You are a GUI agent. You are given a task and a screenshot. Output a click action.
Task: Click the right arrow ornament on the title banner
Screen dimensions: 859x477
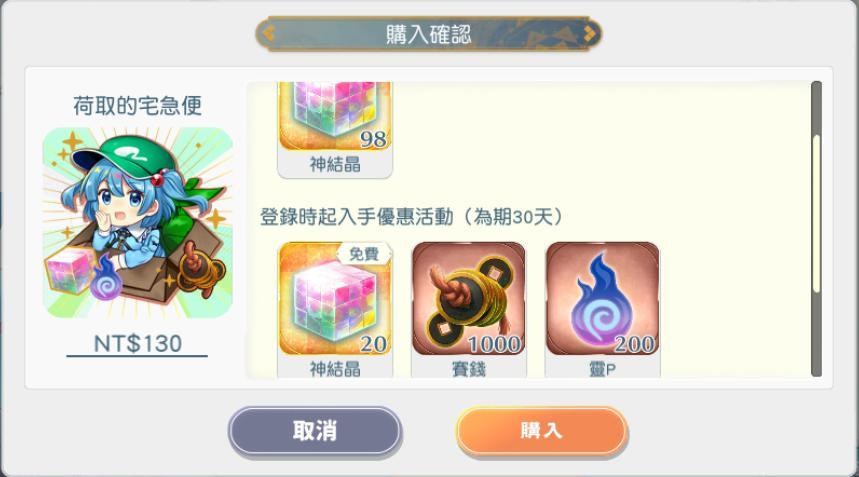(589, 33)
